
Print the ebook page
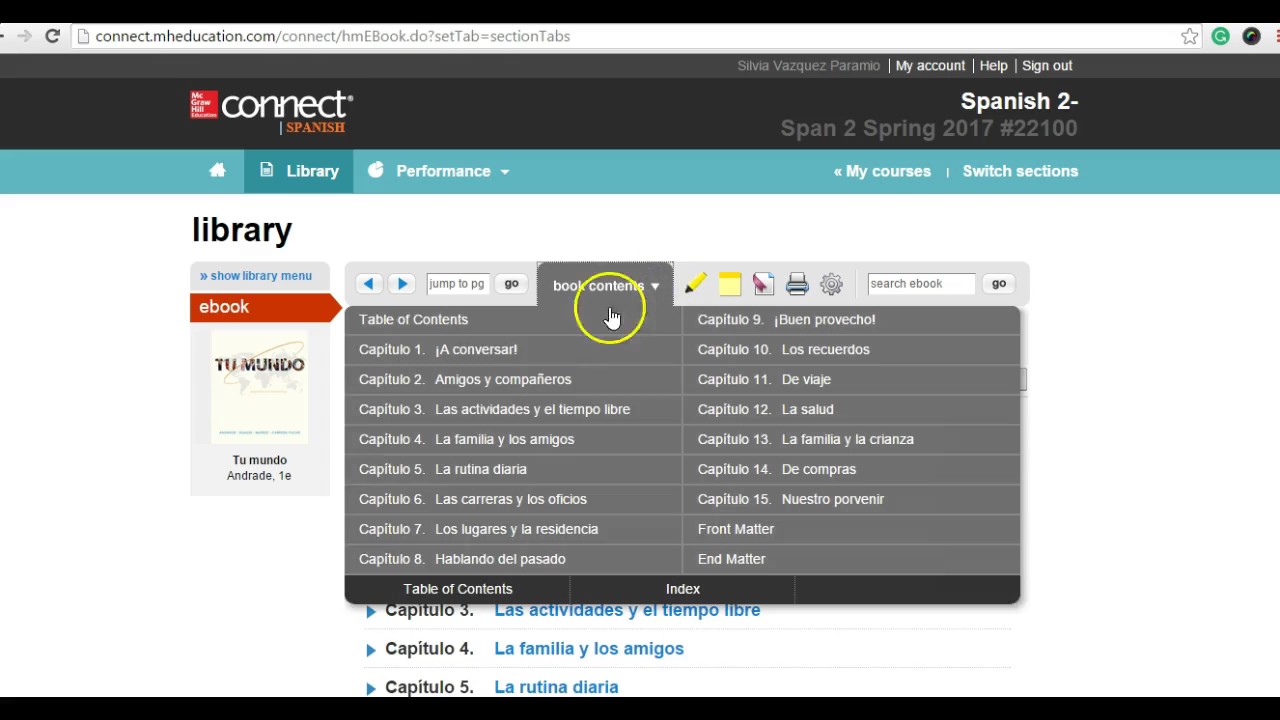point(797,284)
